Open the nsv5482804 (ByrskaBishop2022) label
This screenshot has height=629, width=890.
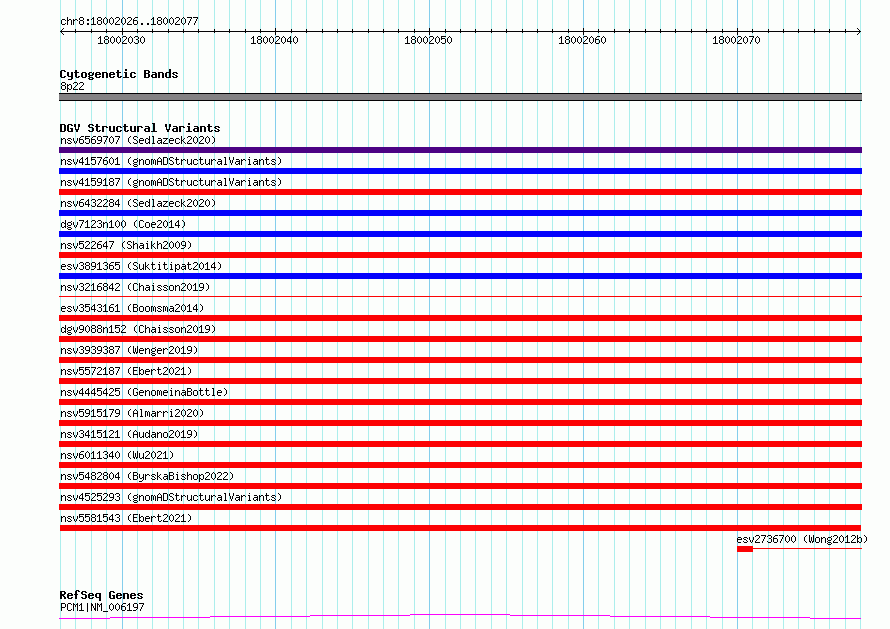click(147, 476)
